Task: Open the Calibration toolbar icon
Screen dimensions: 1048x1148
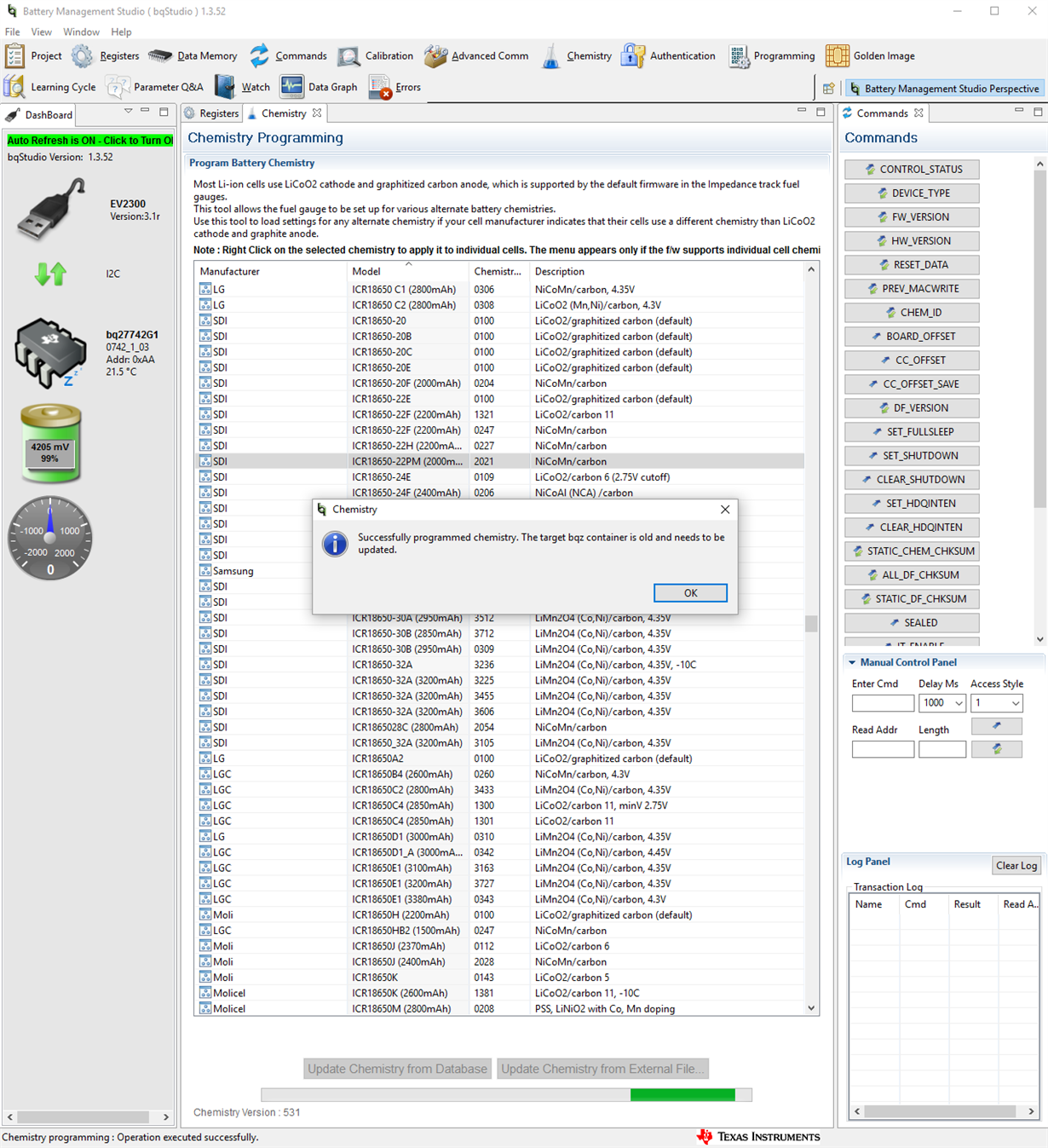Action: 348,56
